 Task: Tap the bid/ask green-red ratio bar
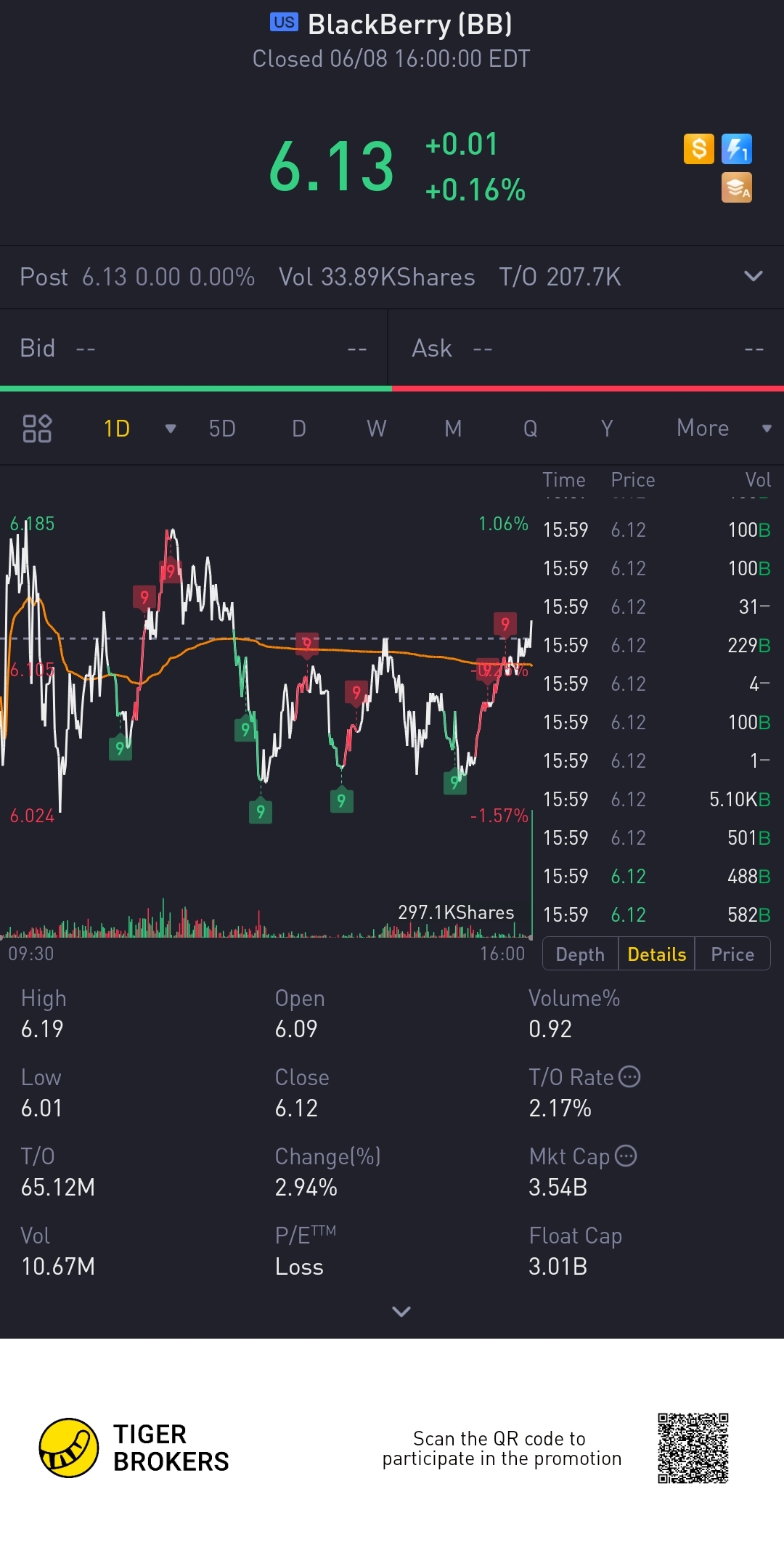392,389
